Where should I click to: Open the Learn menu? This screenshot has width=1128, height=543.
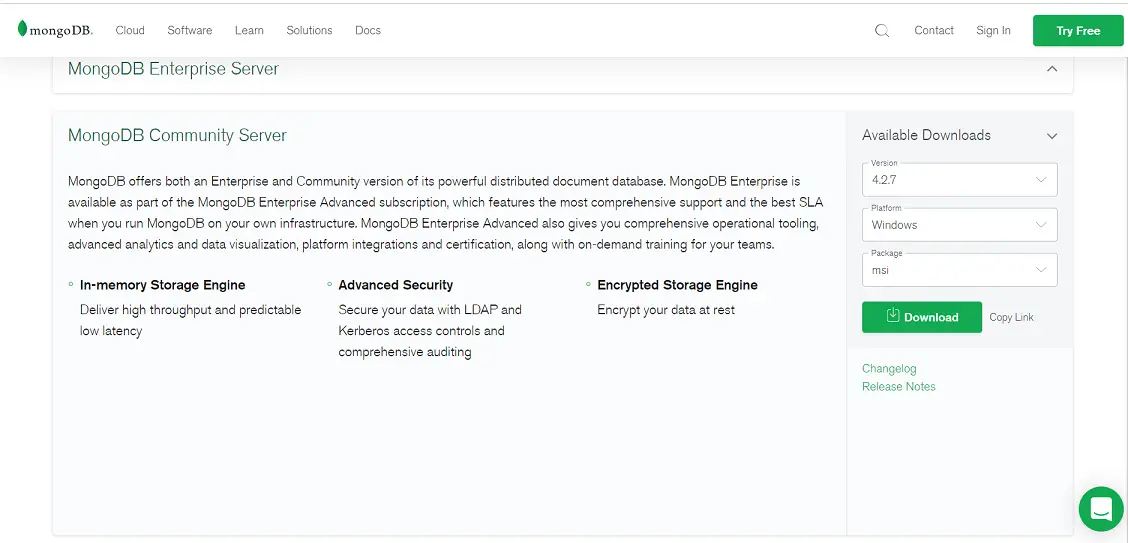pos(249,30)
